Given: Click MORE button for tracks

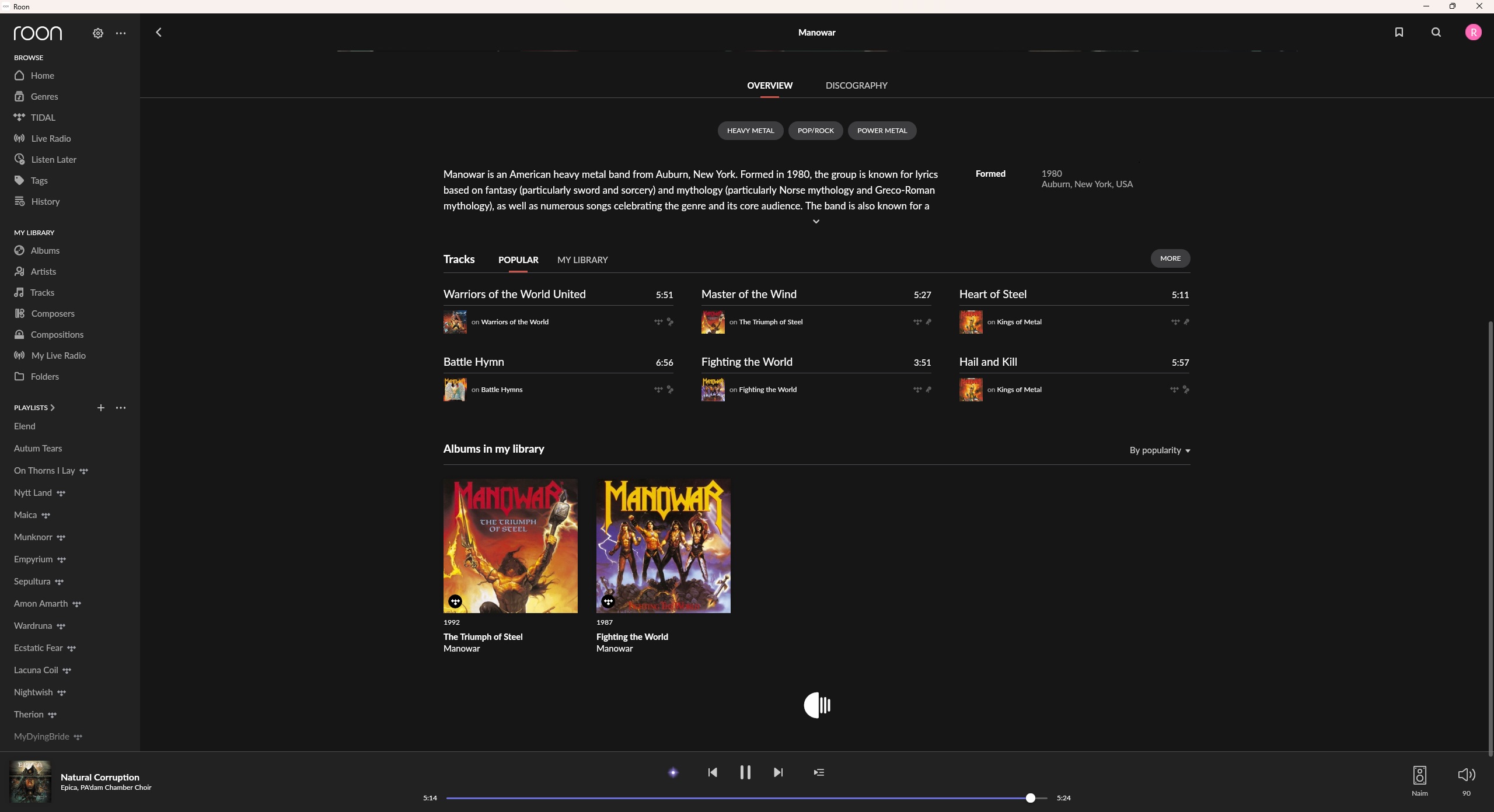Looking at the screenshot, I should tap(1170, 258).
